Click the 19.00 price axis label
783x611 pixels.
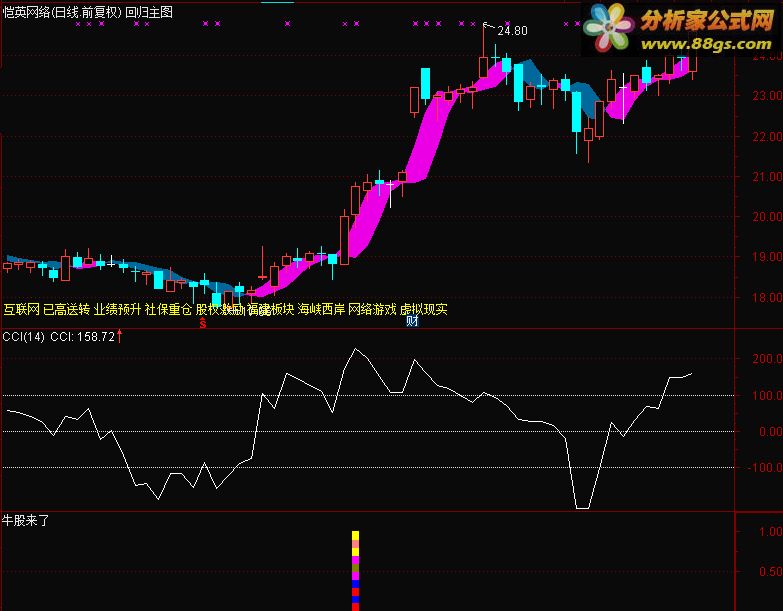pyautogui.click(x=767, y=257)
